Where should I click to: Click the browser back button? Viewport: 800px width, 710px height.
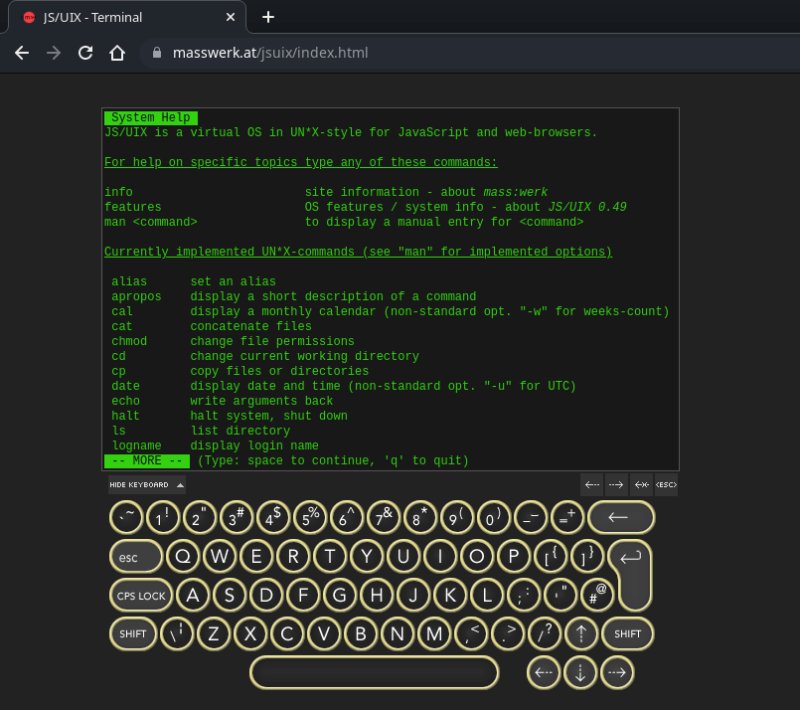pos(20,53)
